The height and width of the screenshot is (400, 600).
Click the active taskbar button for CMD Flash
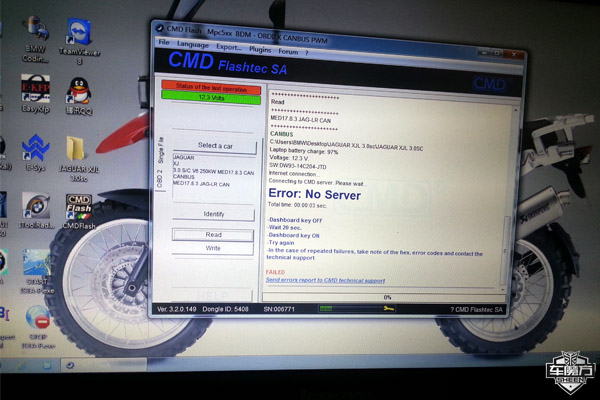(103, 365)
